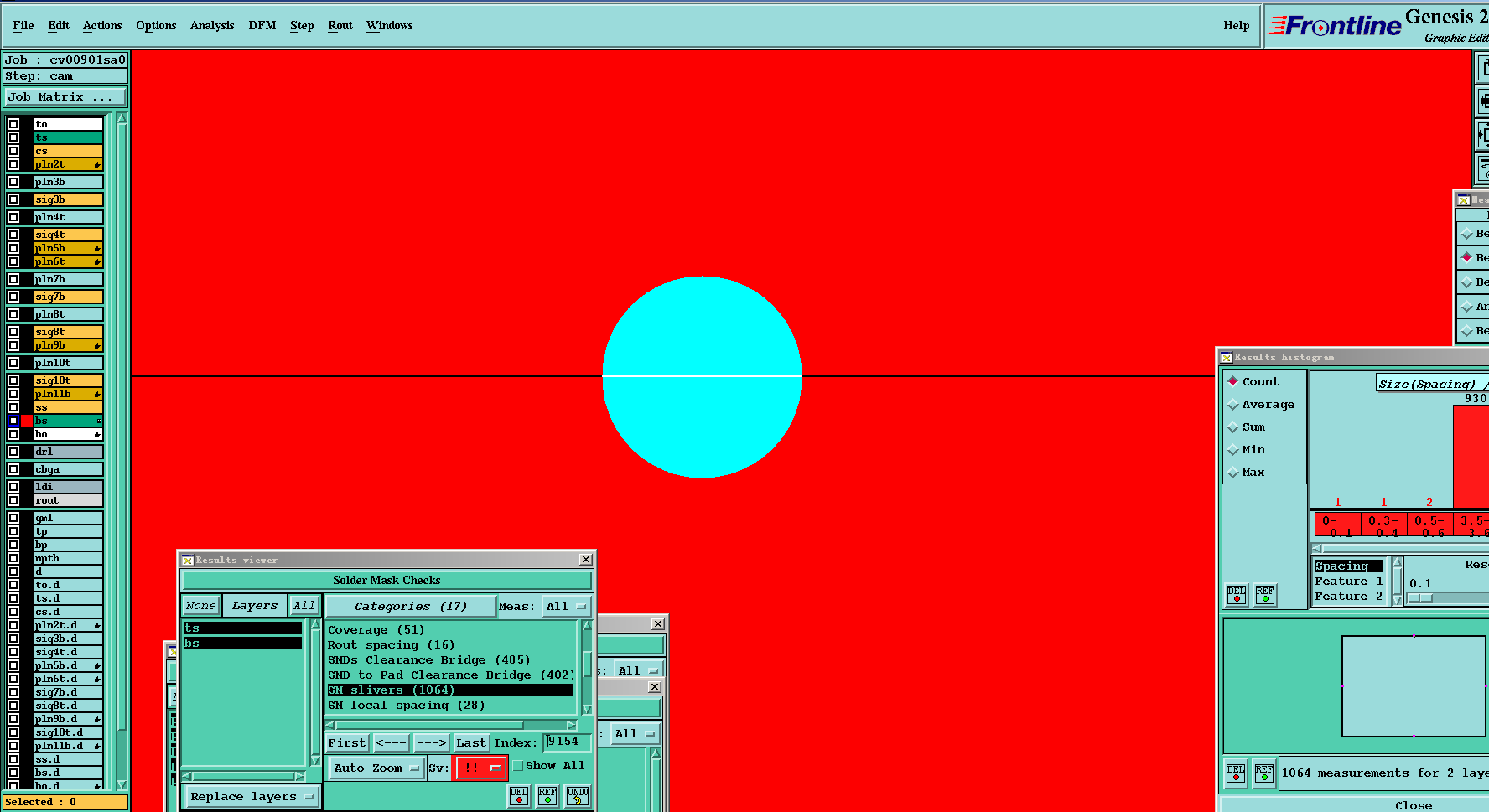Open the Analysis menu

(212, 25)
